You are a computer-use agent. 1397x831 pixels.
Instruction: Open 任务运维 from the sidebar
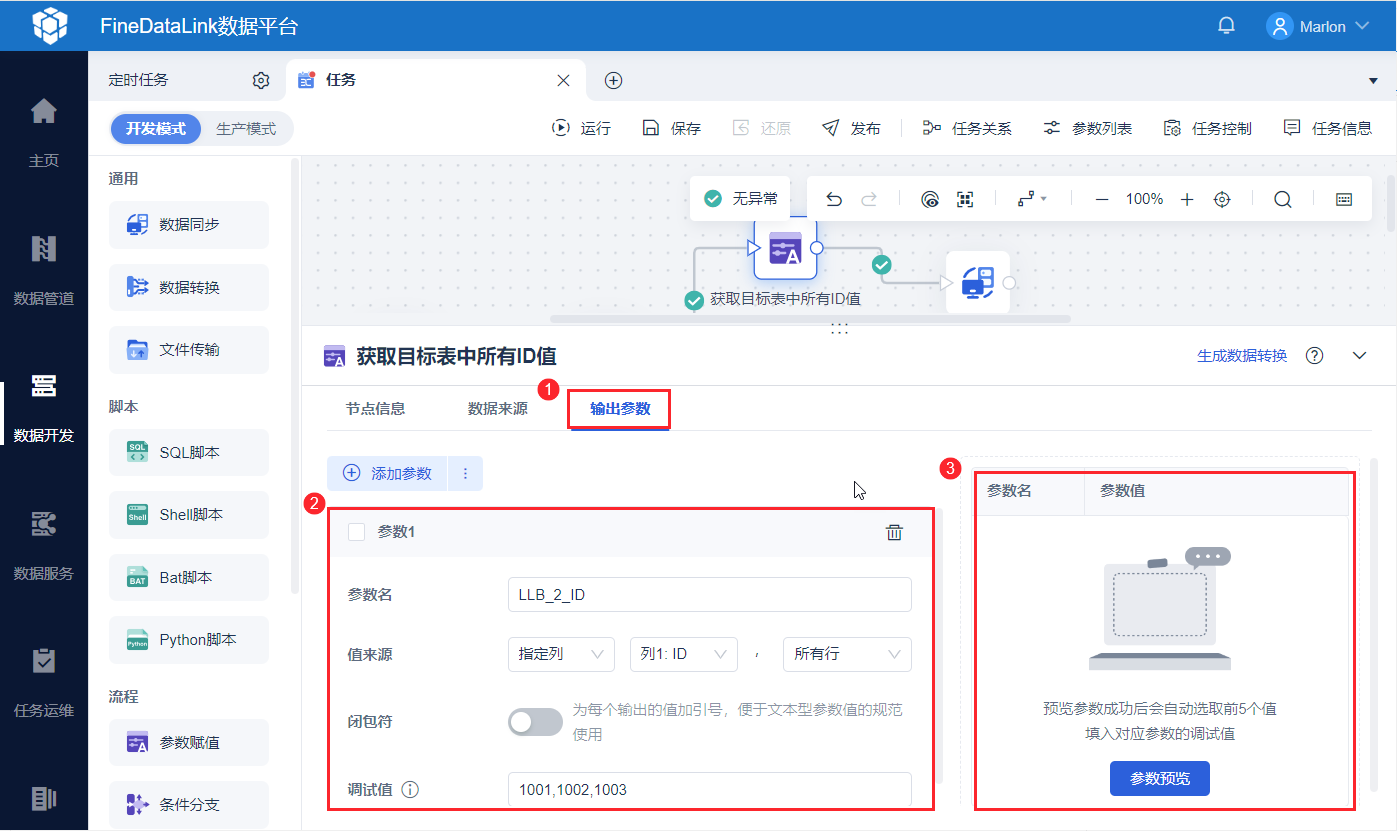[44, 683]
